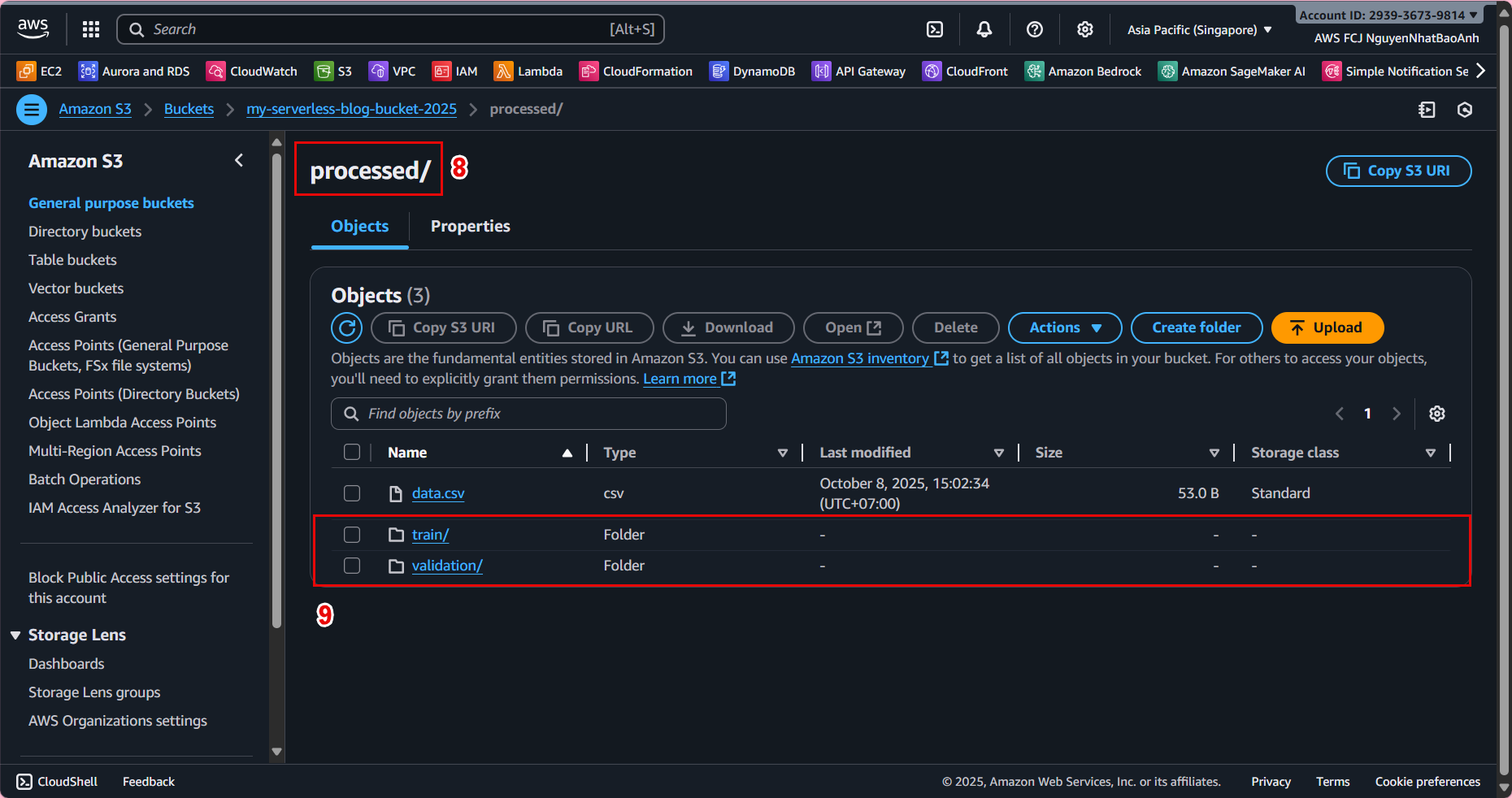Viewport: 1512px width, 798px height.
Task: Check the train/ folder checkbox
Action: click(352, 535)
